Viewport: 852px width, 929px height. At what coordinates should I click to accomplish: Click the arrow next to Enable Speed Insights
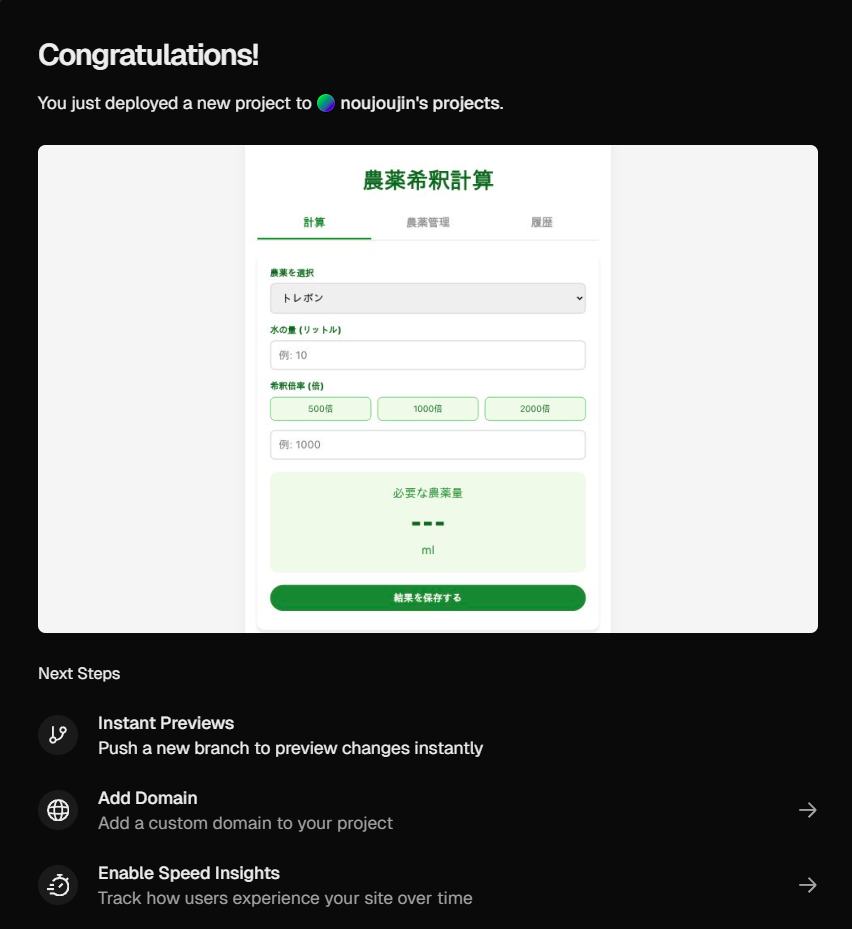tap(808, 885)
